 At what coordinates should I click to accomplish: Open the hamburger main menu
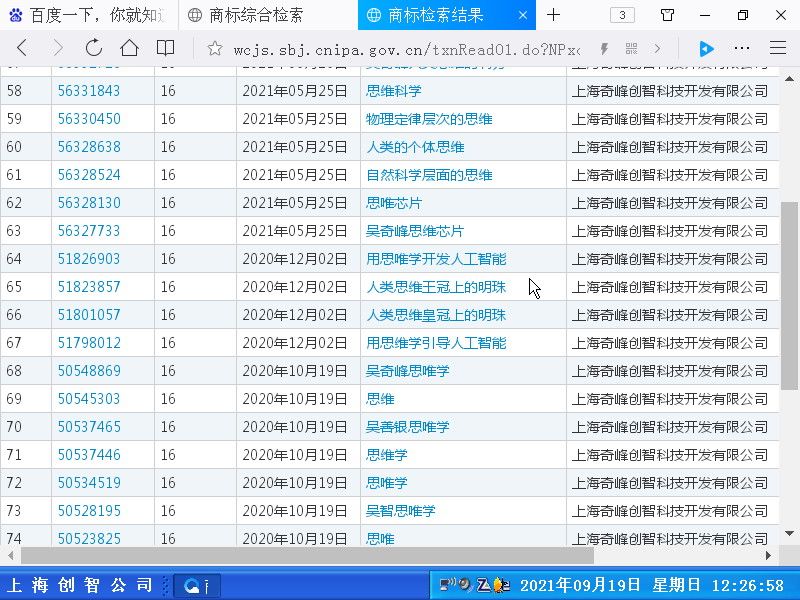pos(777,48)
